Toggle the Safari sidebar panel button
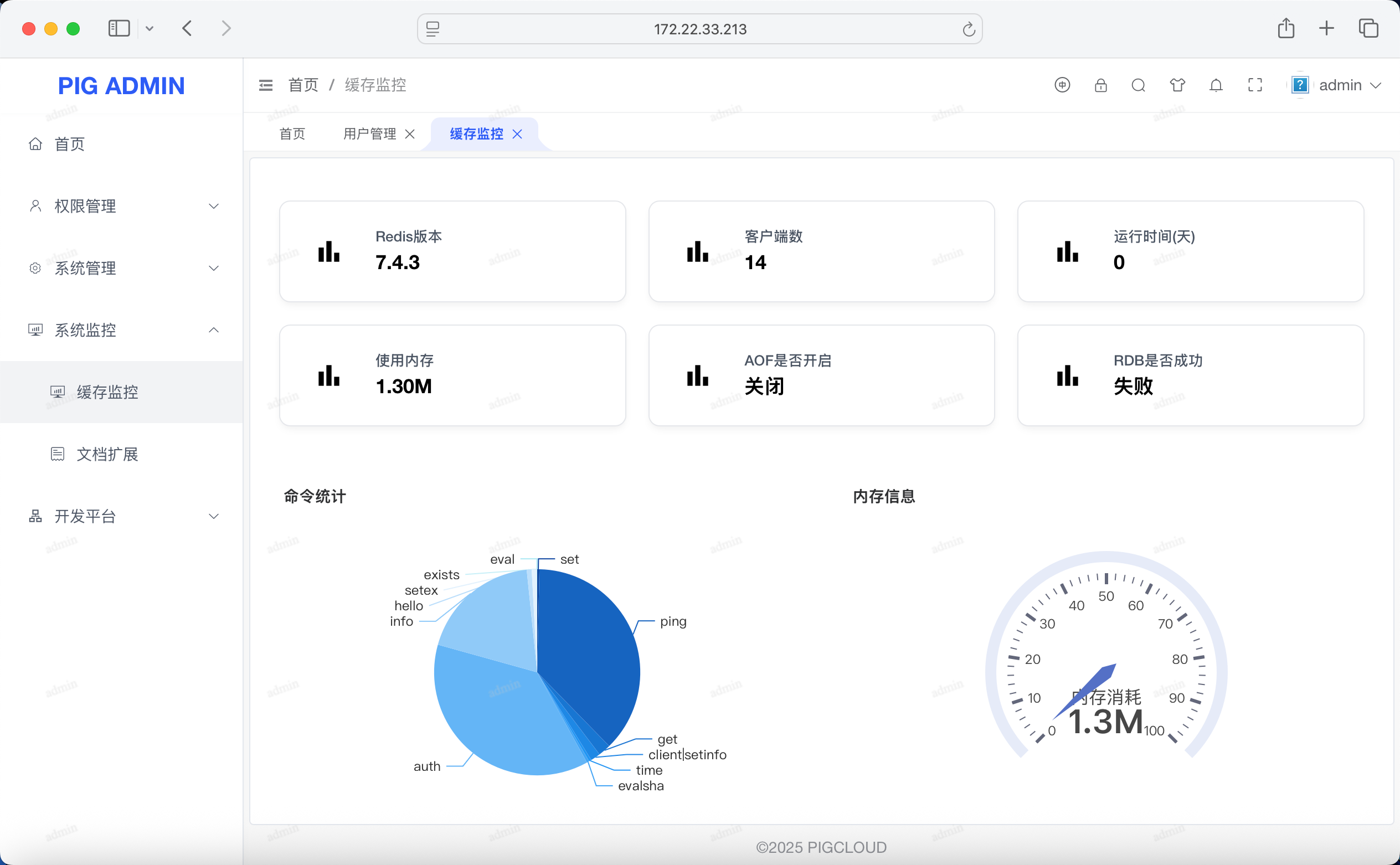1400x865 pixels. (119, 28)
